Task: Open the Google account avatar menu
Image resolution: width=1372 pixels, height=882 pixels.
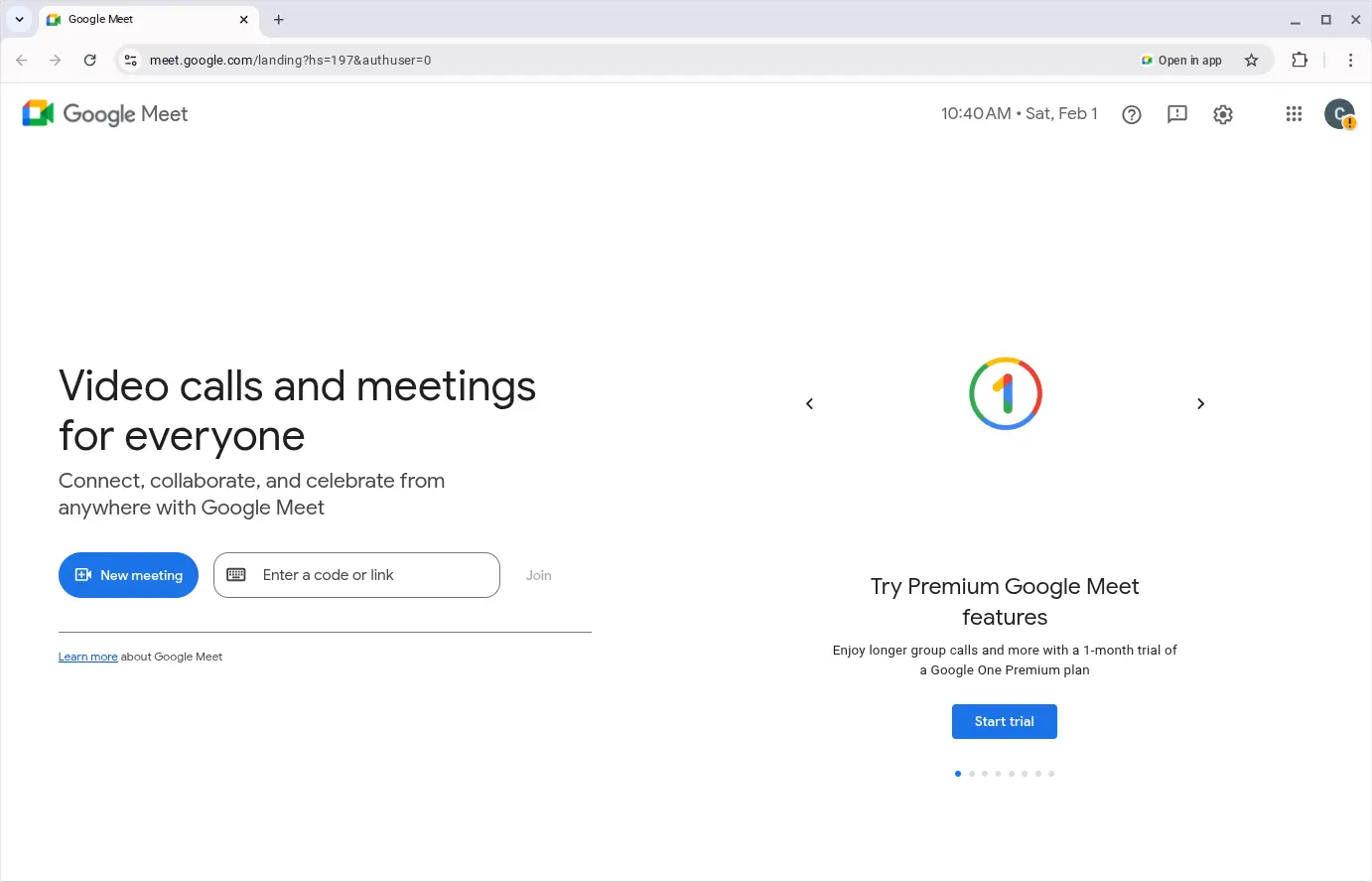Action: click(x=1338, y=114)
